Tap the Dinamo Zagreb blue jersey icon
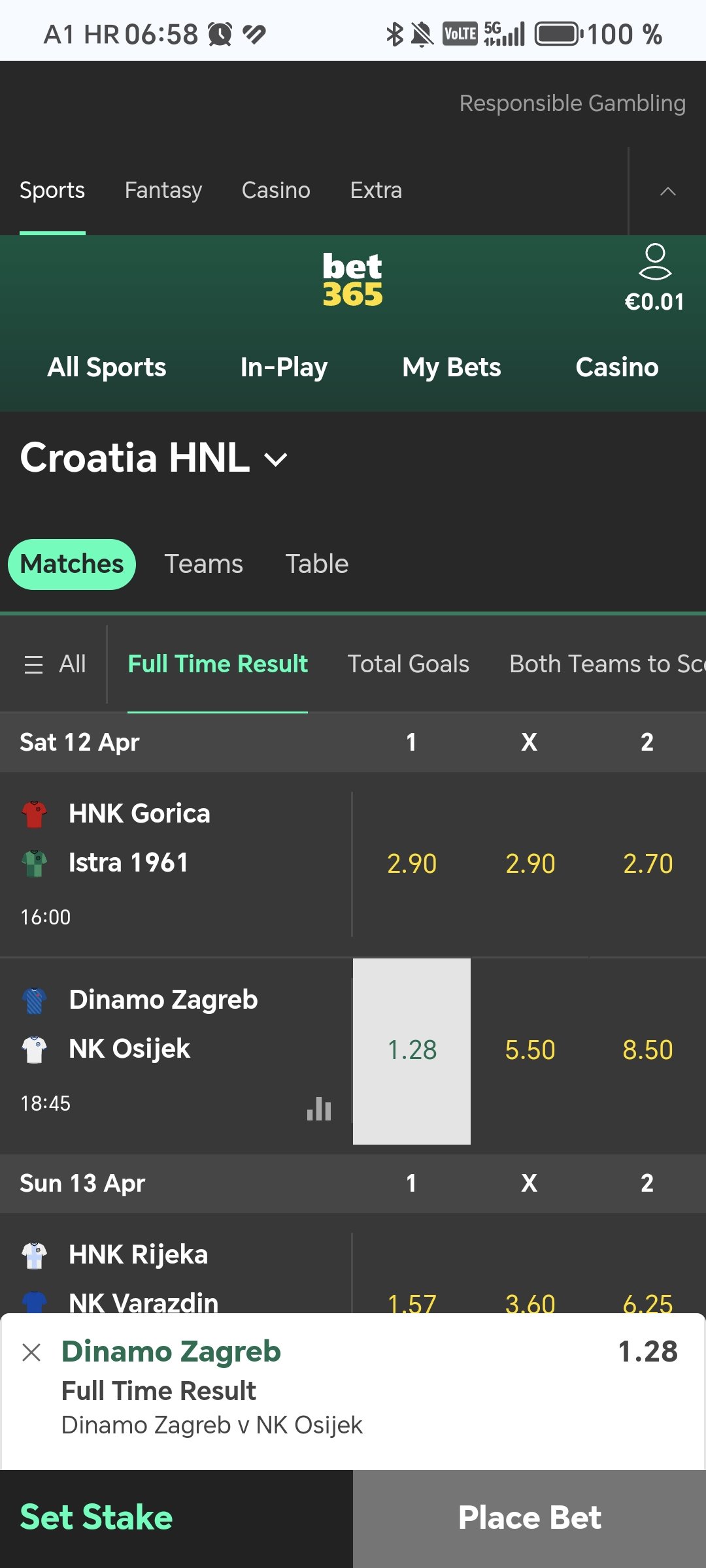Screen dimensions: 706x1568 [34, 1000]
